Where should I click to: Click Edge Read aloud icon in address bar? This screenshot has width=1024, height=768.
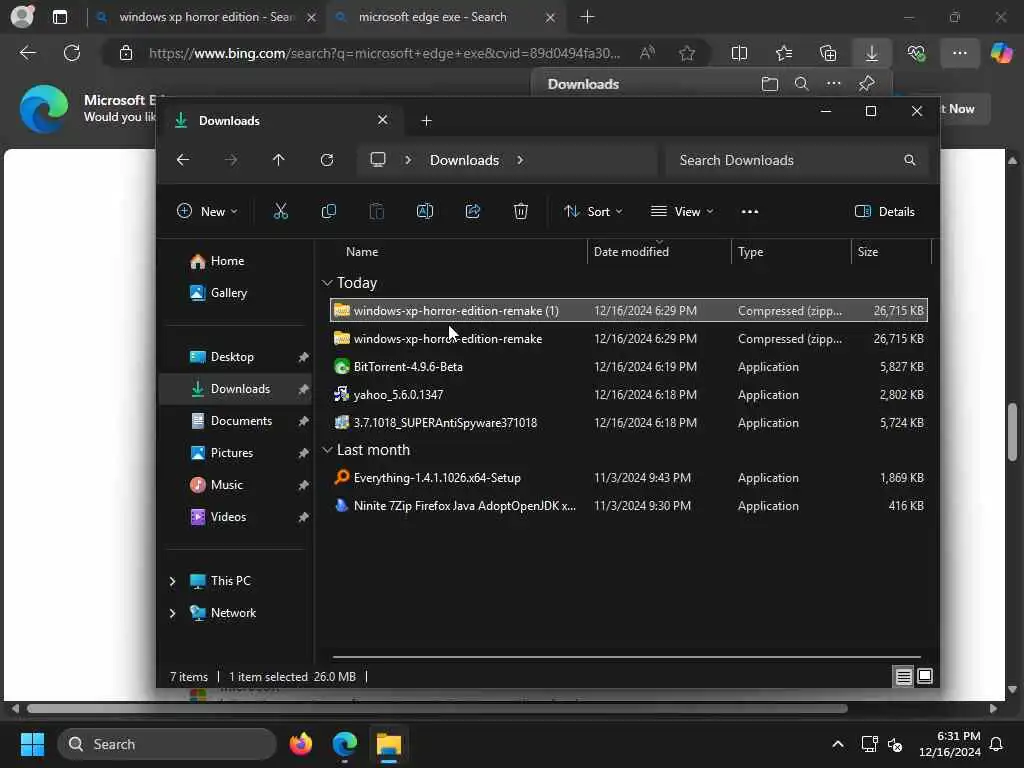647,53
